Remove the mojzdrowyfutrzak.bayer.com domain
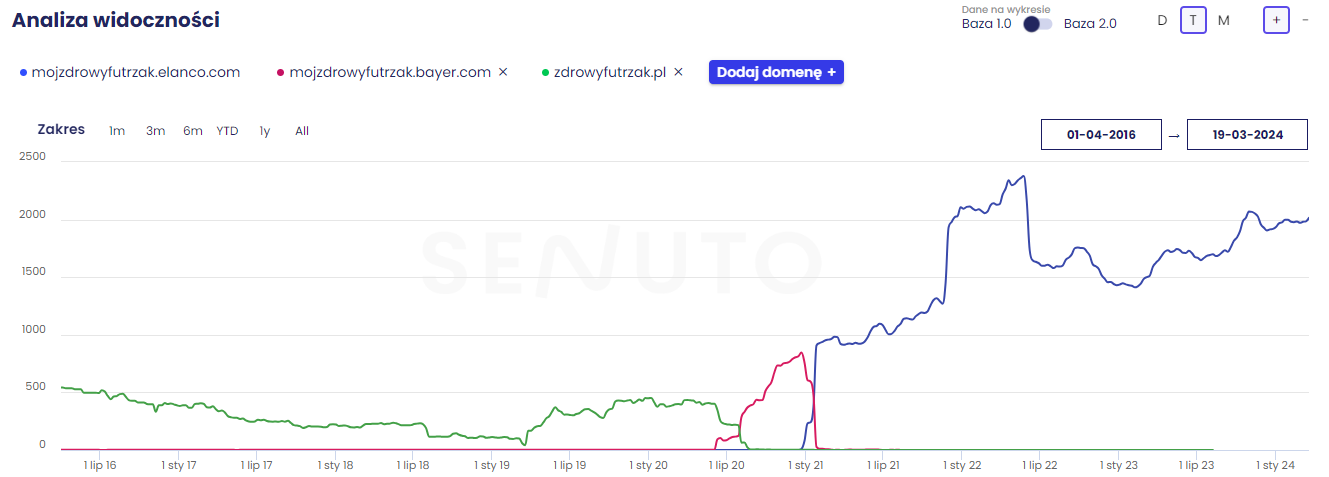The height and width of the screenshot is (477, 1329). (x=503, y=72)
